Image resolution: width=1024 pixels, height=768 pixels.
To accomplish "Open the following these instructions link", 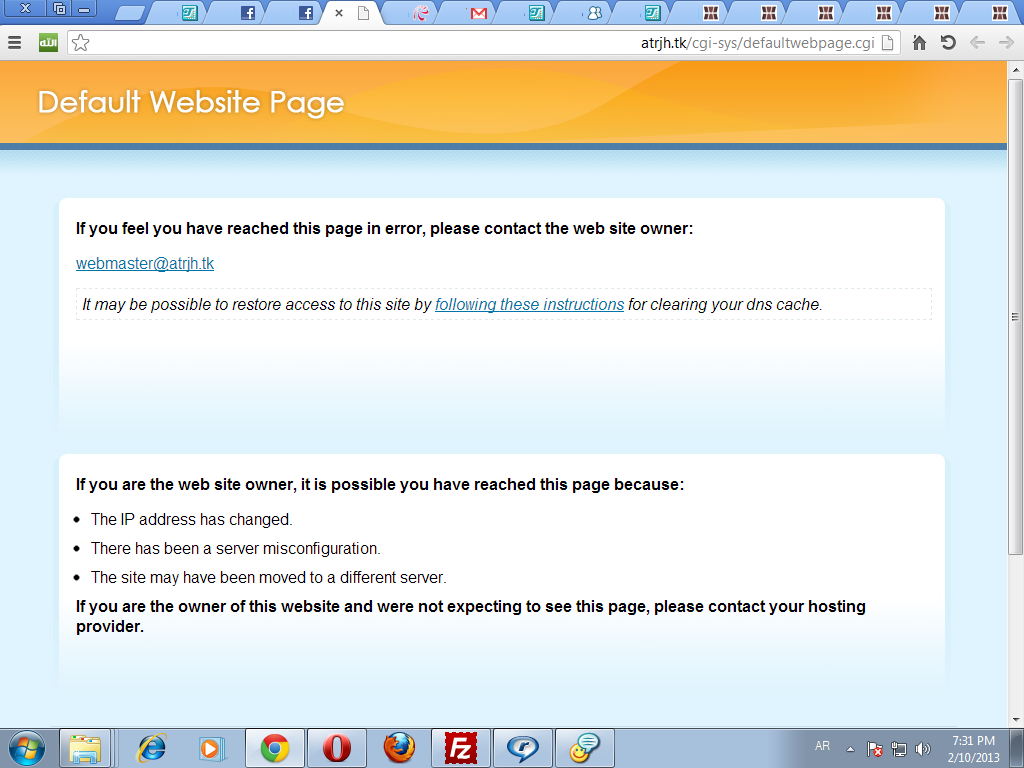I will [530, 304].
